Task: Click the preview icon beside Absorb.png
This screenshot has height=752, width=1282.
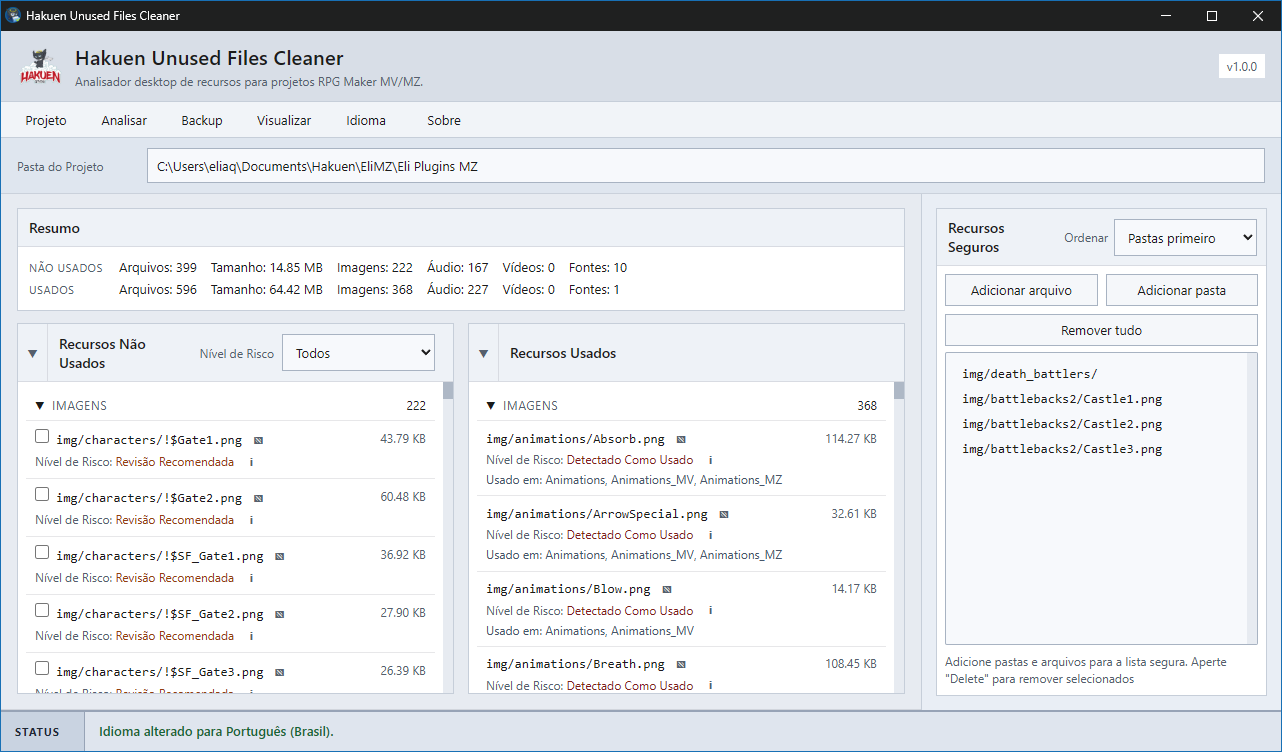Action: pyautogui.click(x=681, y=439)
